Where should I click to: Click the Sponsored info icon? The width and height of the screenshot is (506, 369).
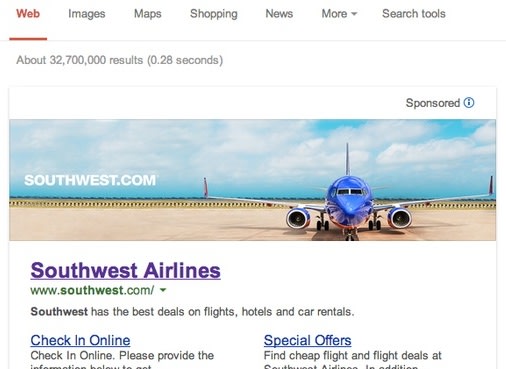[469, 103]
